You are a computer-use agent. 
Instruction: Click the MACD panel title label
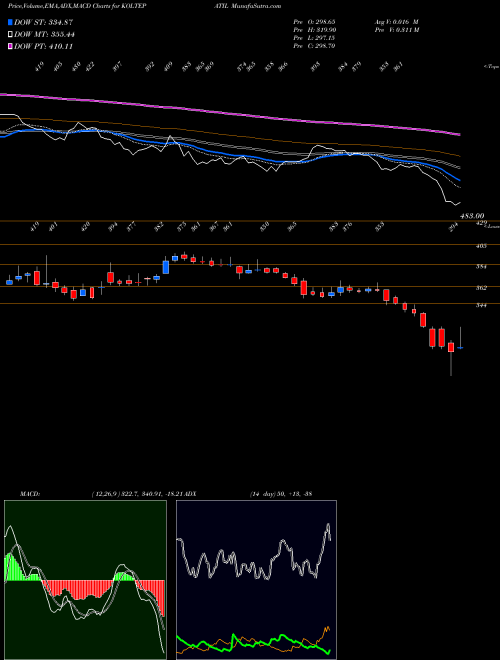tap(29, 493)
